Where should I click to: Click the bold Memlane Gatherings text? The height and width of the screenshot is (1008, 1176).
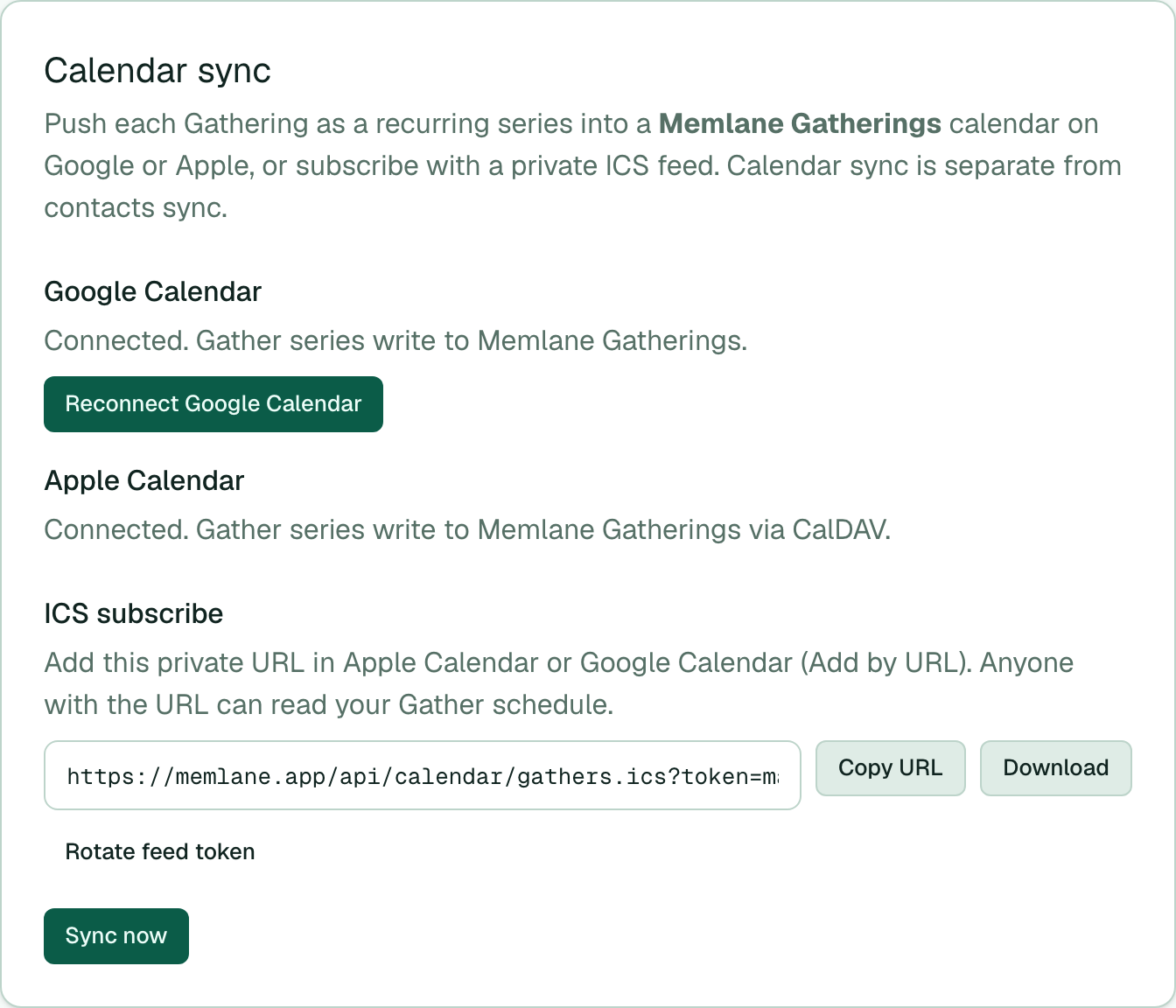[800, 124]
